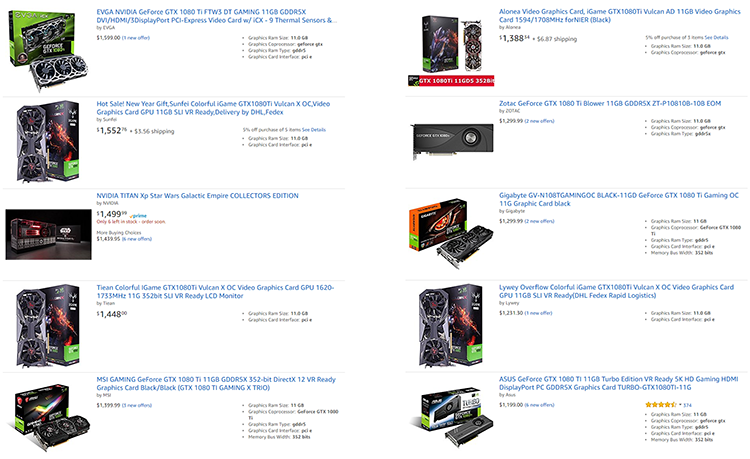Open the EVGA GTX 1080 Ti FTW3 product image
Viewport: 750px width, 459px height.
click(48, 50)
